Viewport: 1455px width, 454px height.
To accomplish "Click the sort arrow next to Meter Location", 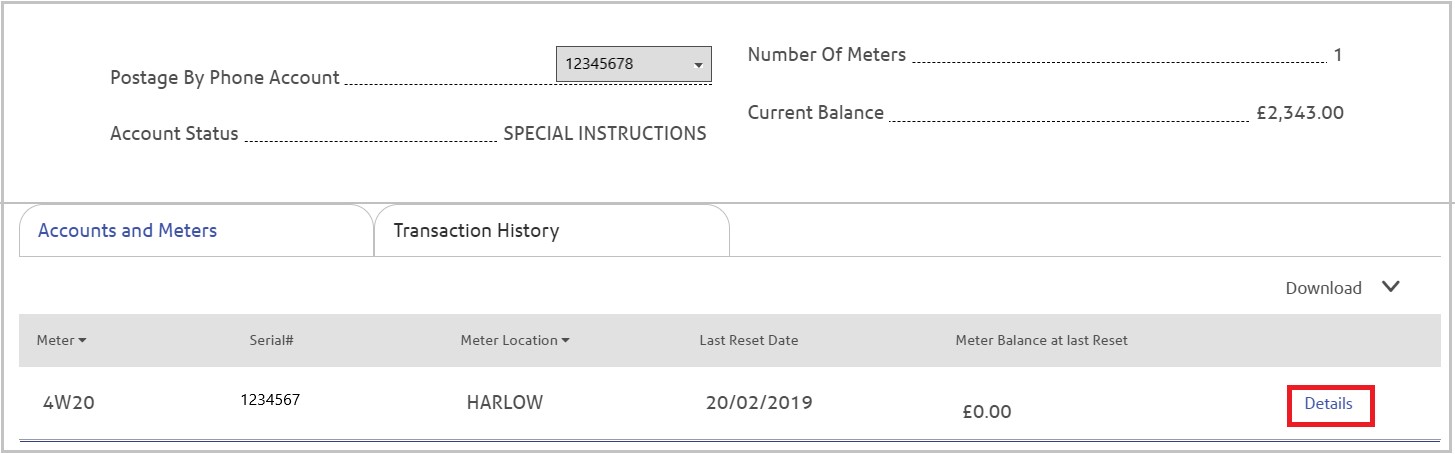I will click(565, 341).
